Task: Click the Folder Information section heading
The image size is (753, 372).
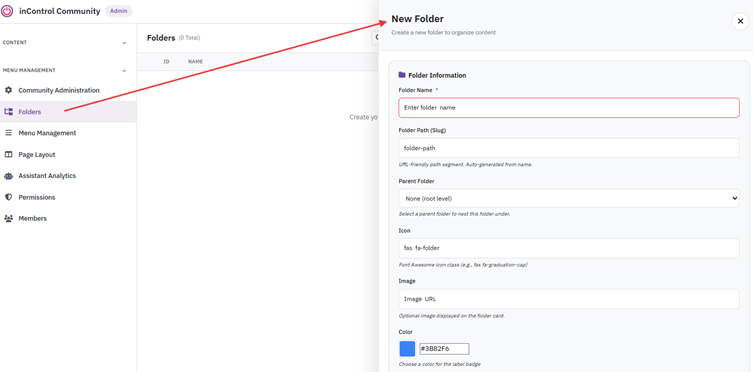Action: point(437,75)
